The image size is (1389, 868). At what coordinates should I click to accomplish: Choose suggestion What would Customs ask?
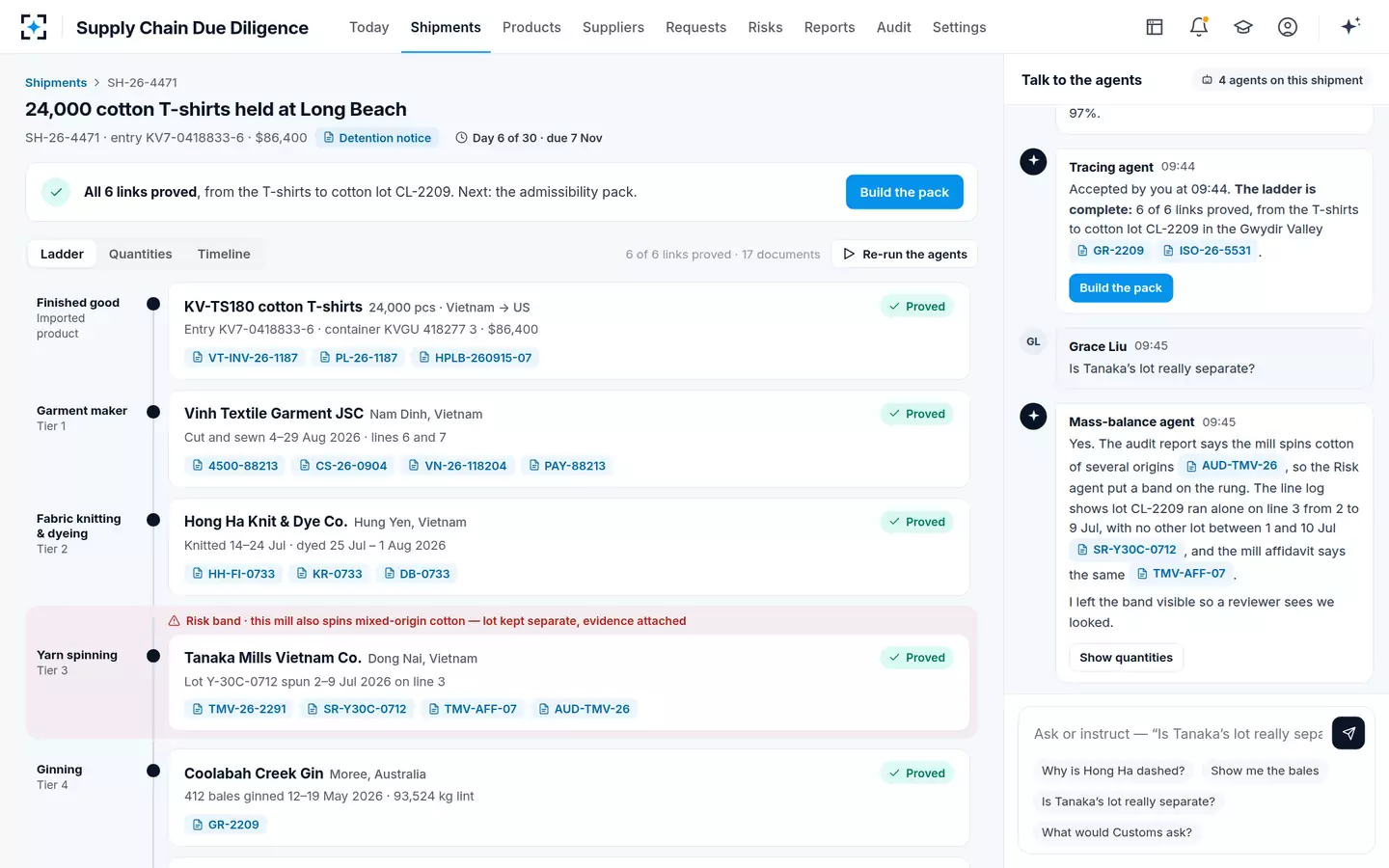coord(1117,832)
